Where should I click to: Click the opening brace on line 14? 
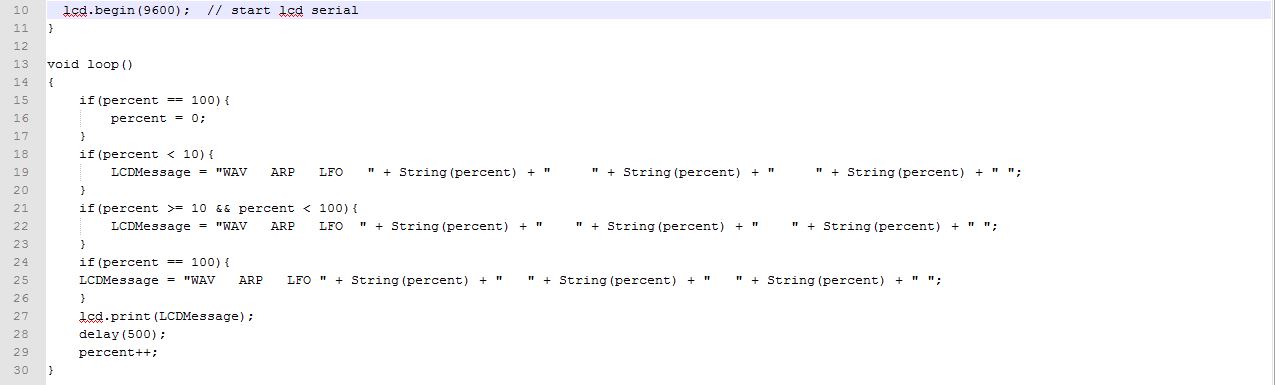tap(51, 82)
